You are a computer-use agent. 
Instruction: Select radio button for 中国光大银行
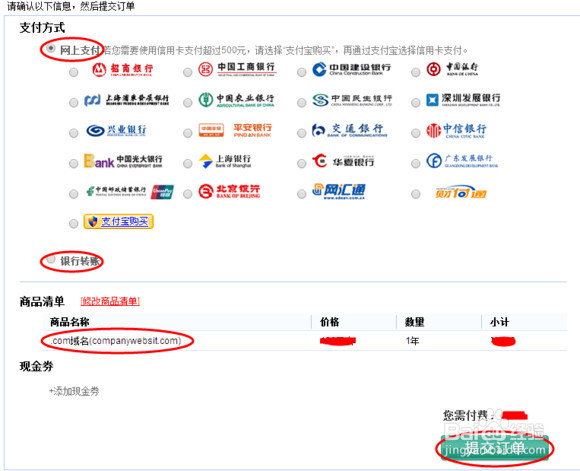[74, 163]
